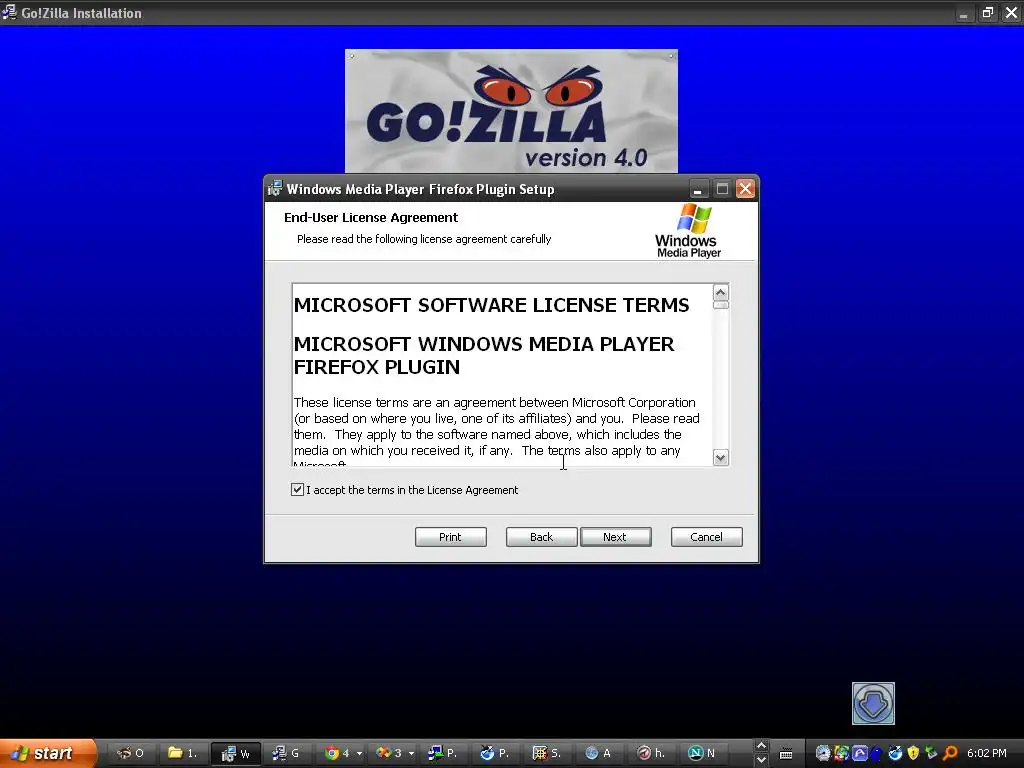Click the purple A tray icon
Screen dimensions: 1024x768
click(x=859, y=753)
